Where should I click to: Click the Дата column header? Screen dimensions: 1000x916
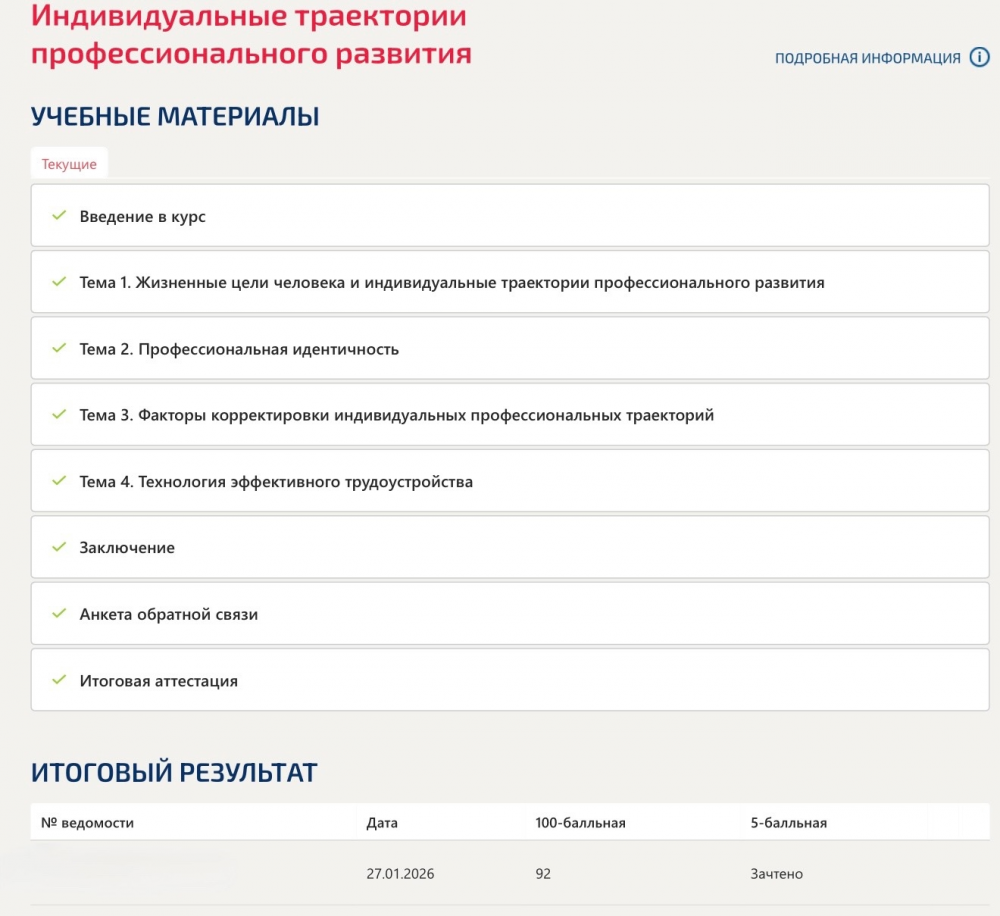point(382,823)
